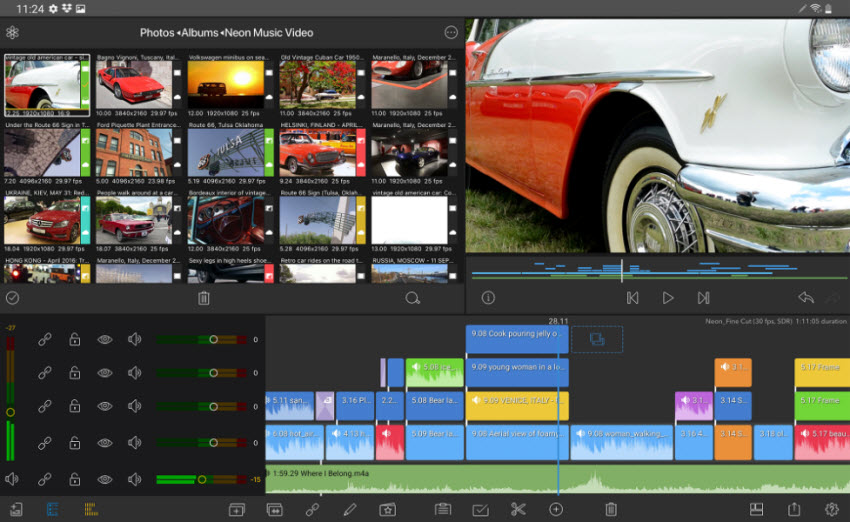Hide the topmost video track with eye icon
Viewport: 850px width, 522px height.
[x=105, y=339]
